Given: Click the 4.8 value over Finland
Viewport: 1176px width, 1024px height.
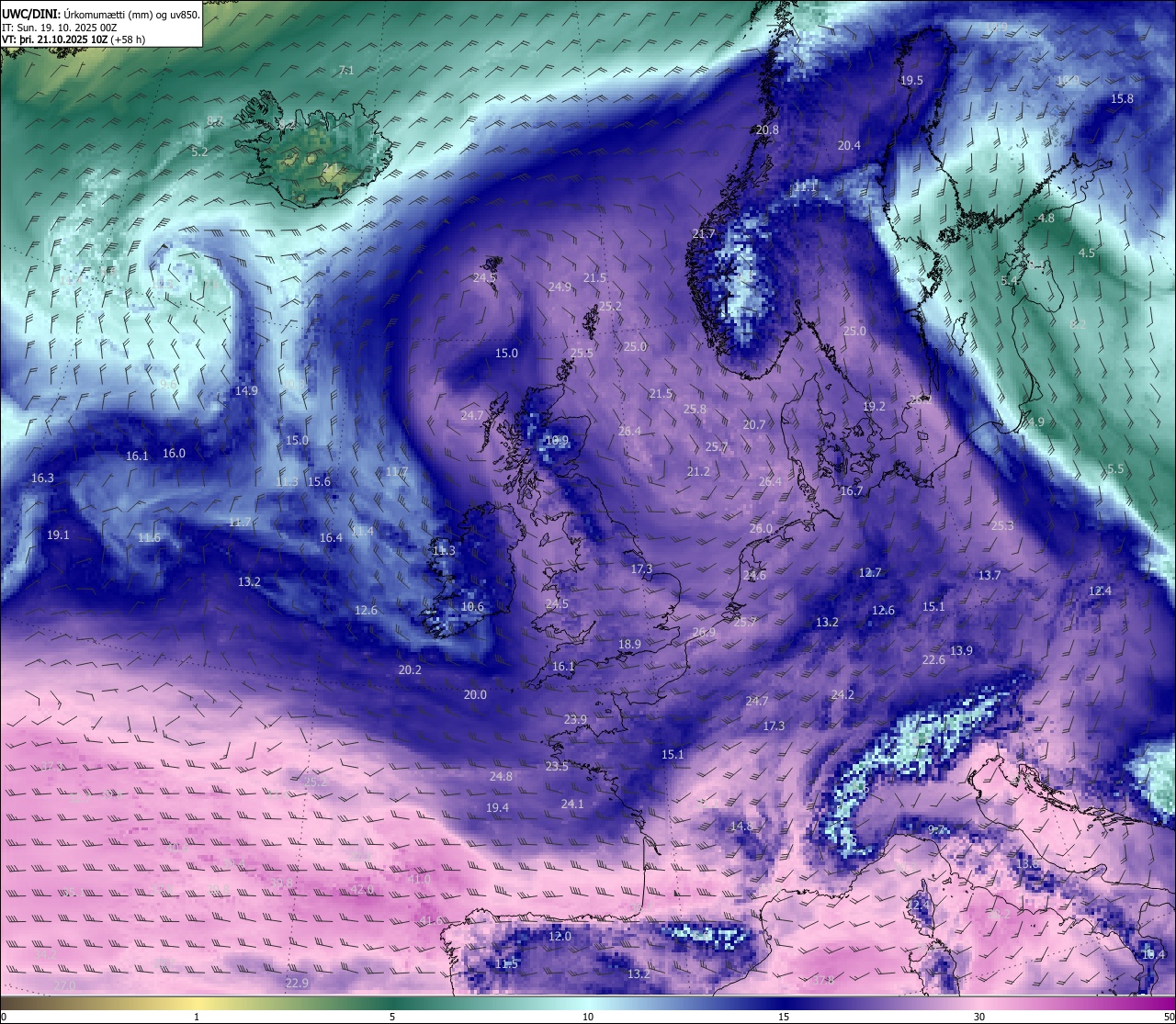Looking at the screenshot, I should pos(1046,219).
